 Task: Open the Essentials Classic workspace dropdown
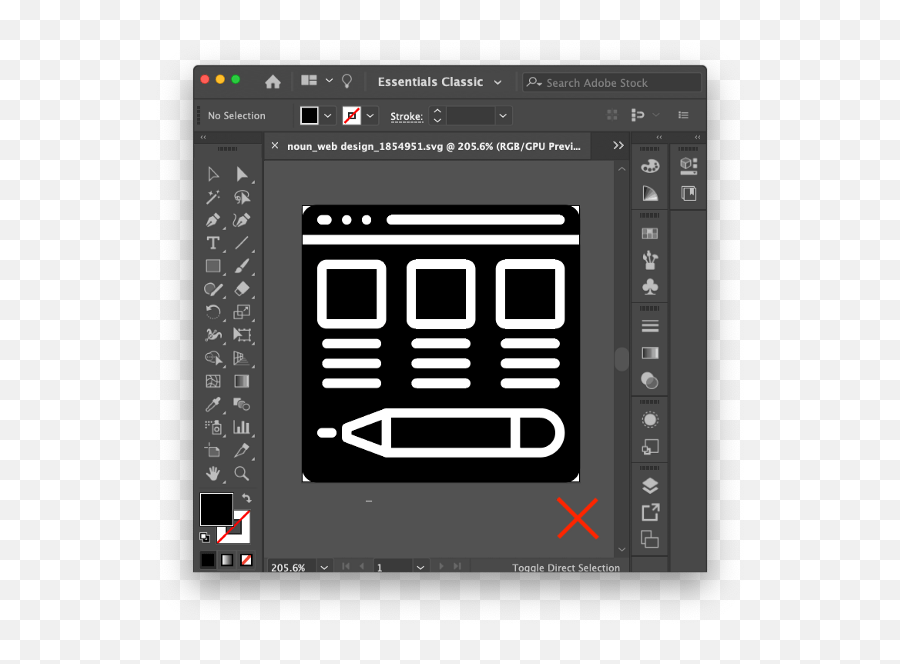(440, 82)
